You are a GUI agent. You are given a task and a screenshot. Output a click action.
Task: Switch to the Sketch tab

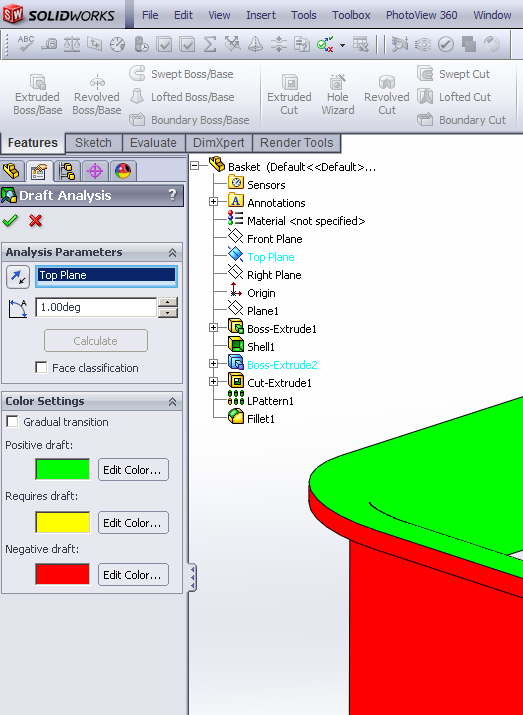[93, 143]
